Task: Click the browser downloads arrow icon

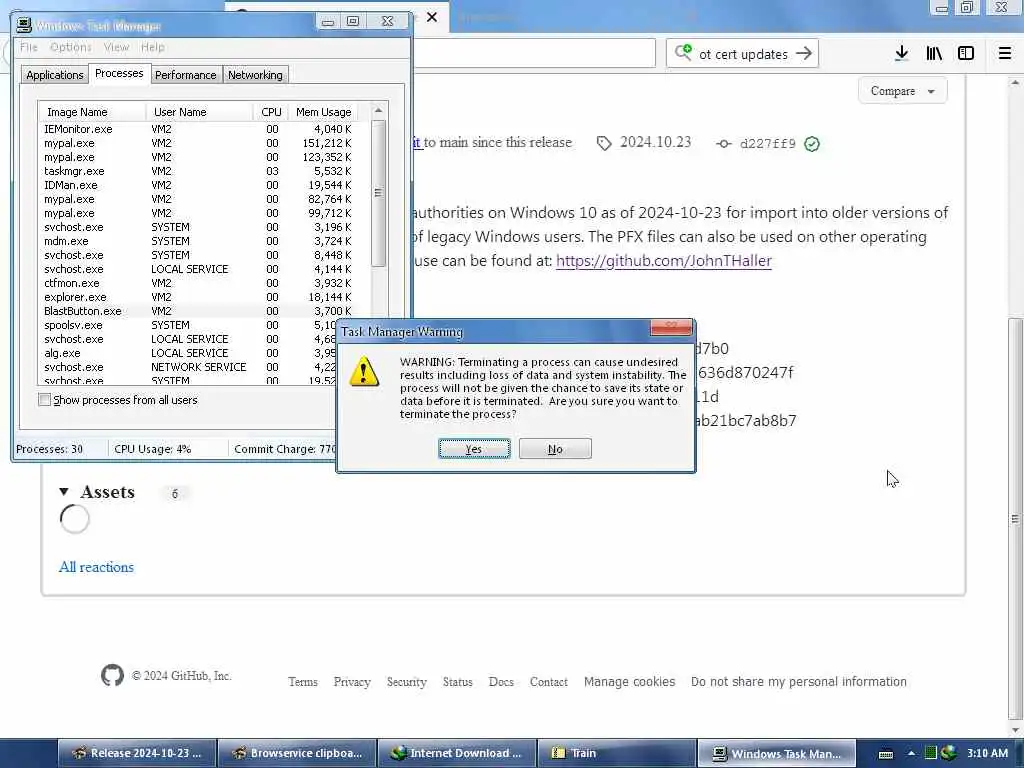Action: click(901, 54)
